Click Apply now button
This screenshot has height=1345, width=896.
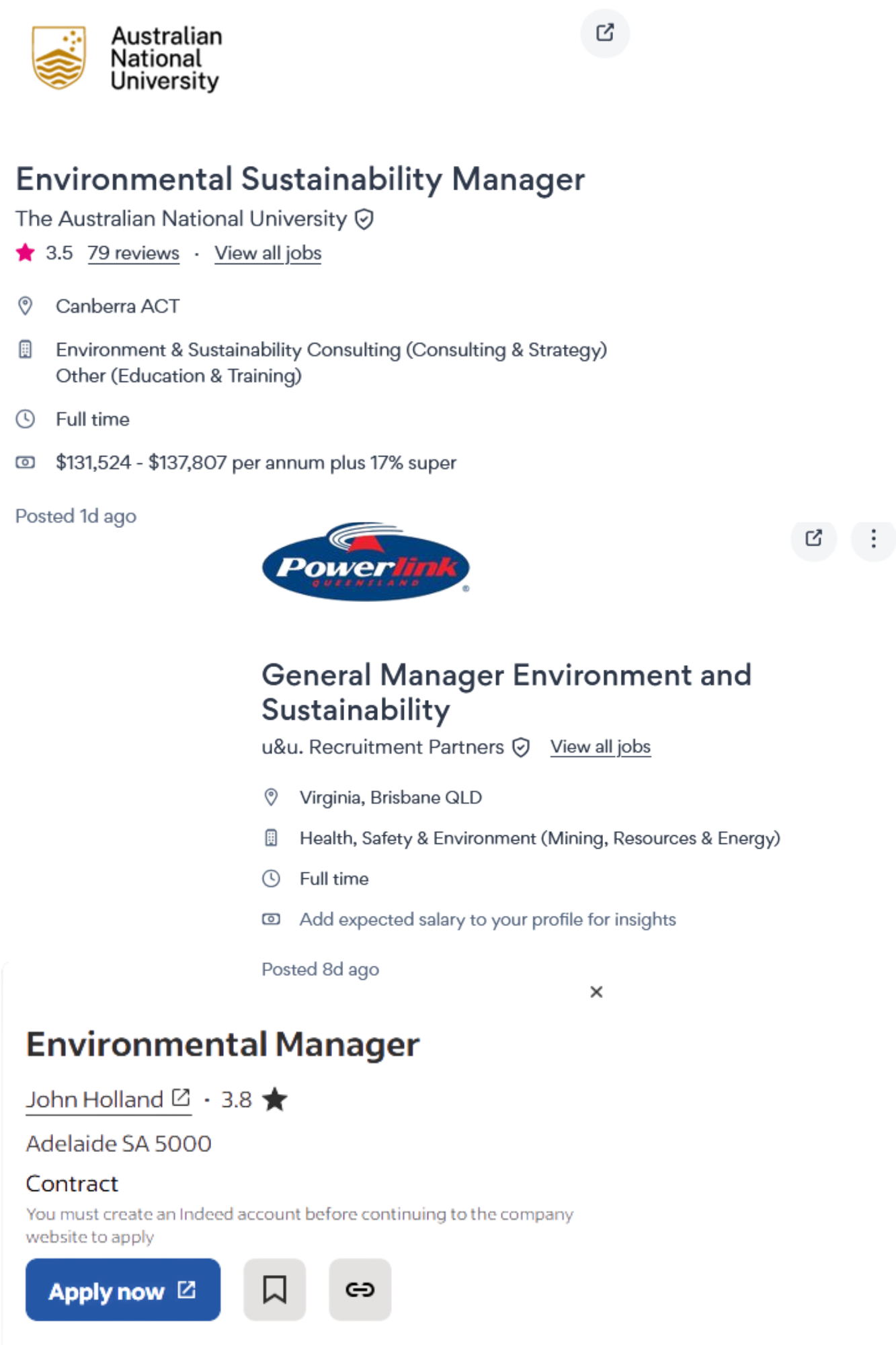(123, 1290)
